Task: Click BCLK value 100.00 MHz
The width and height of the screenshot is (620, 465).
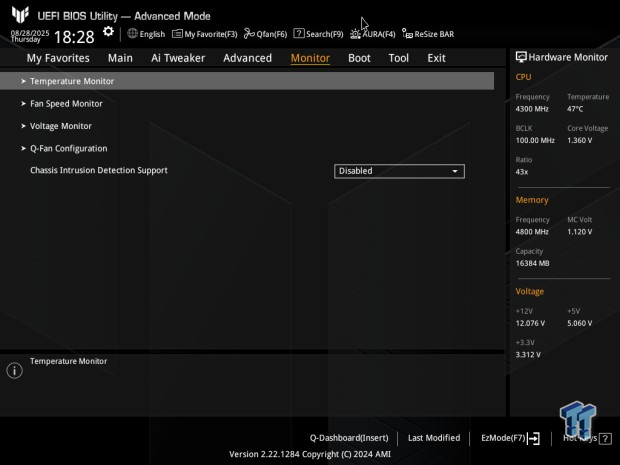Action: point(535,140)
